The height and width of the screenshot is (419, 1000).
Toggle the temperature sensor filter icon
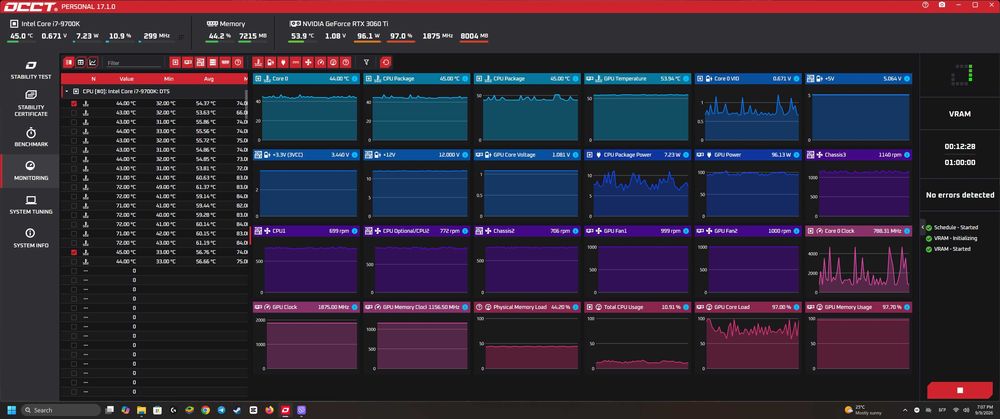[258, 62]
